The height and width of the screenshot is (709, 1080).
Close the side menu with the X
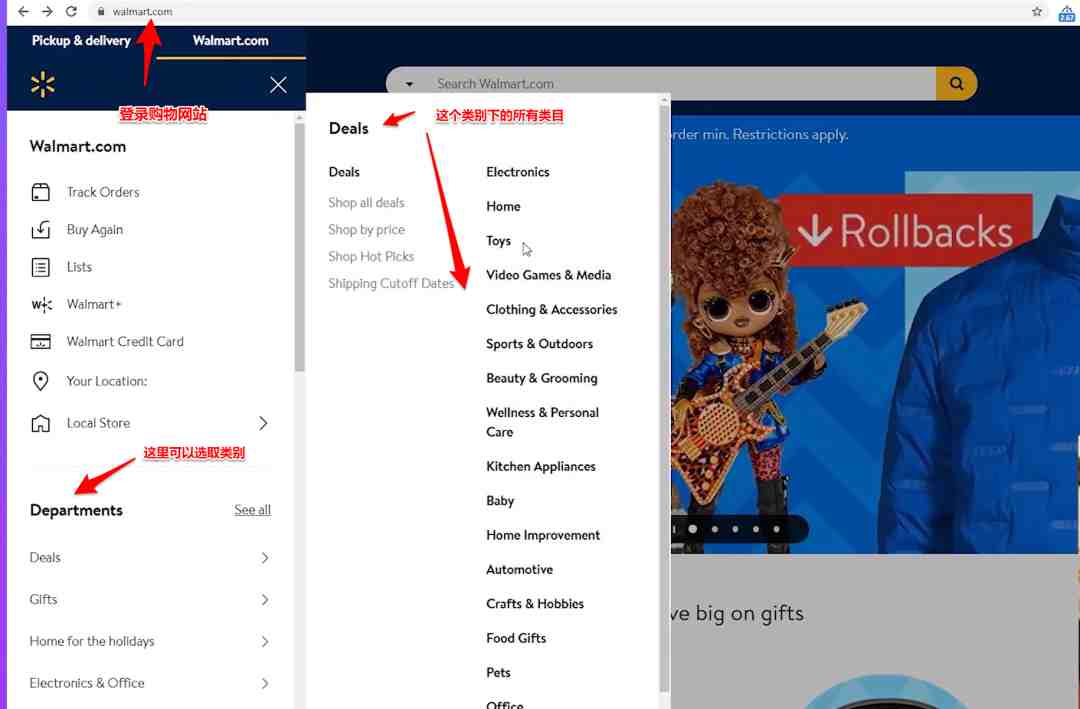(x=278, y=85)
